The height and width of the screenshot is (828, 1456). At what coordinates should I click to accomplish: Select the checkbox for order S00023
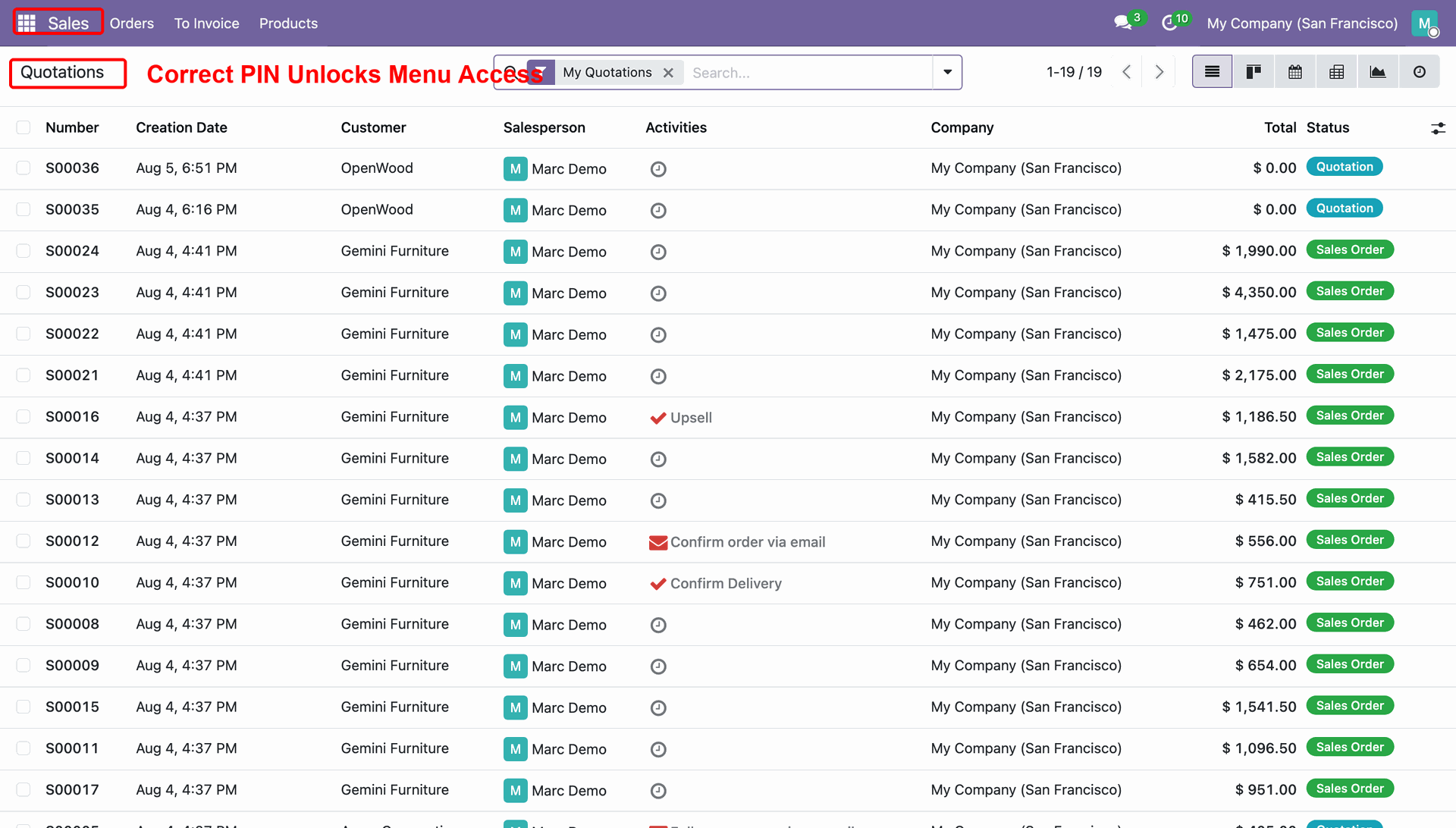24,293
